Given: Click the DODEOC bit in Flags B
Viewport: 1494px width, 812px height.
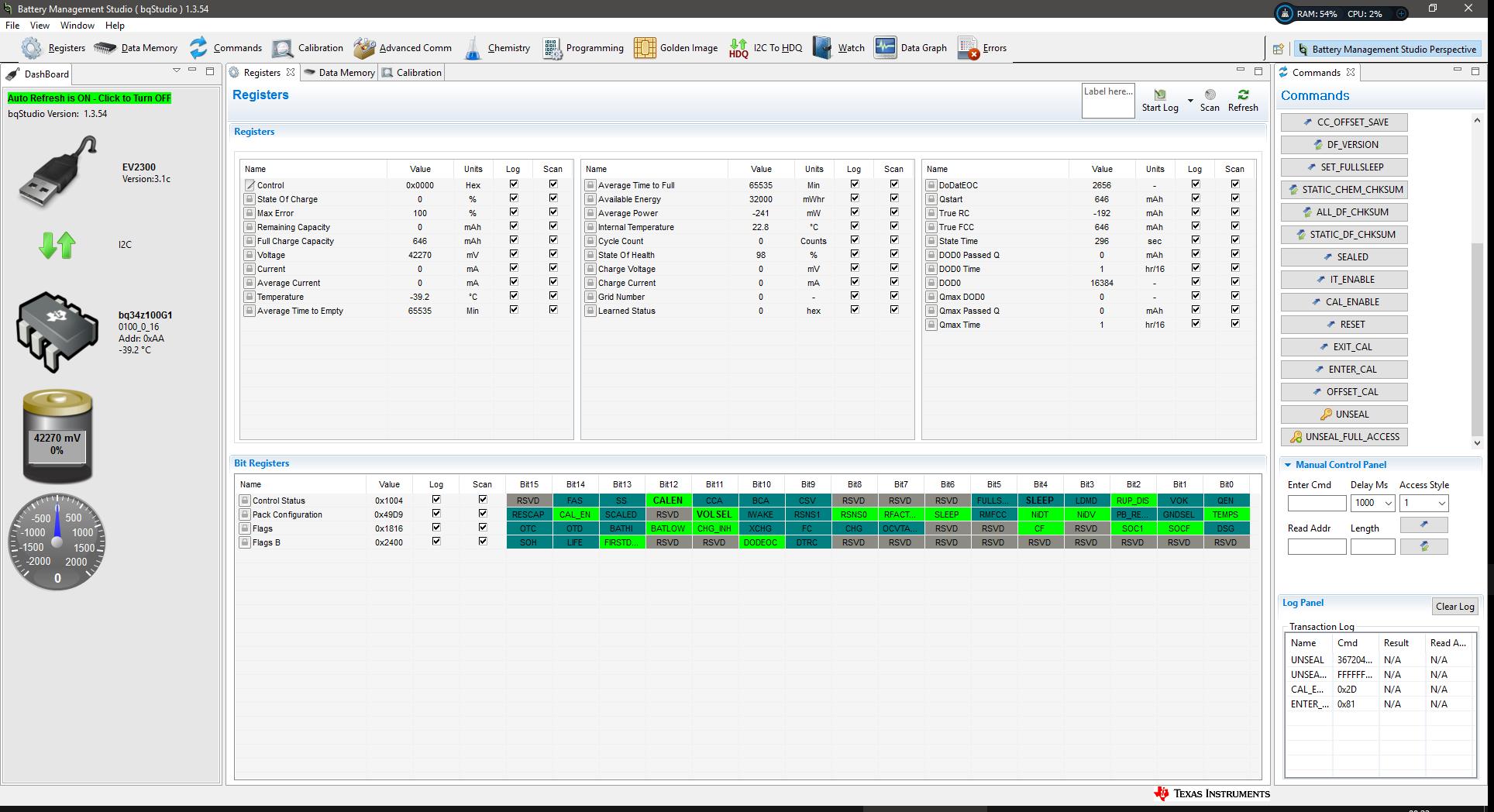Looking at the screenshot, I should 760,542.
